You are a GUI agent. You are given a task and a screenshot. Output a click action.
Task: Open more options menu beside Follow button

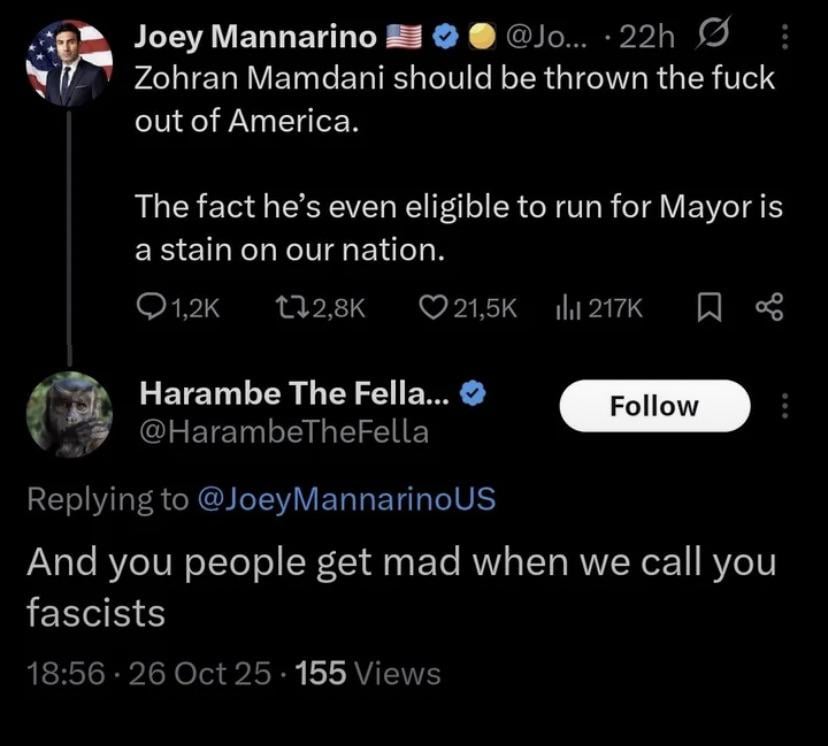(x=784, y=406)
